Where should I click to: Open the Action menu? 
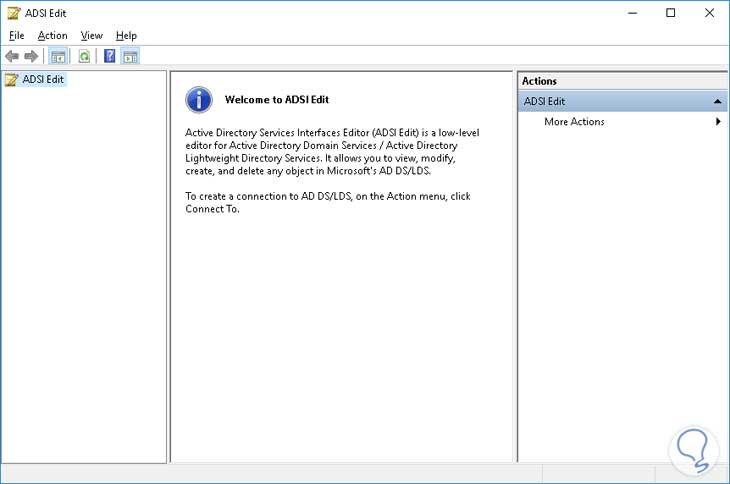point(53,35)
